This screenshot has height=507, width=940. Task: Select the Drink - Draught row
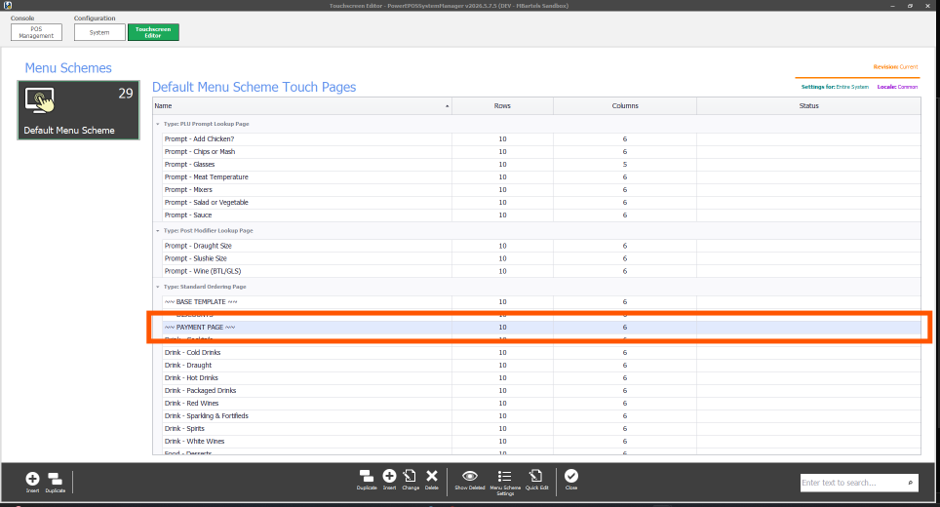coord(537,365)
